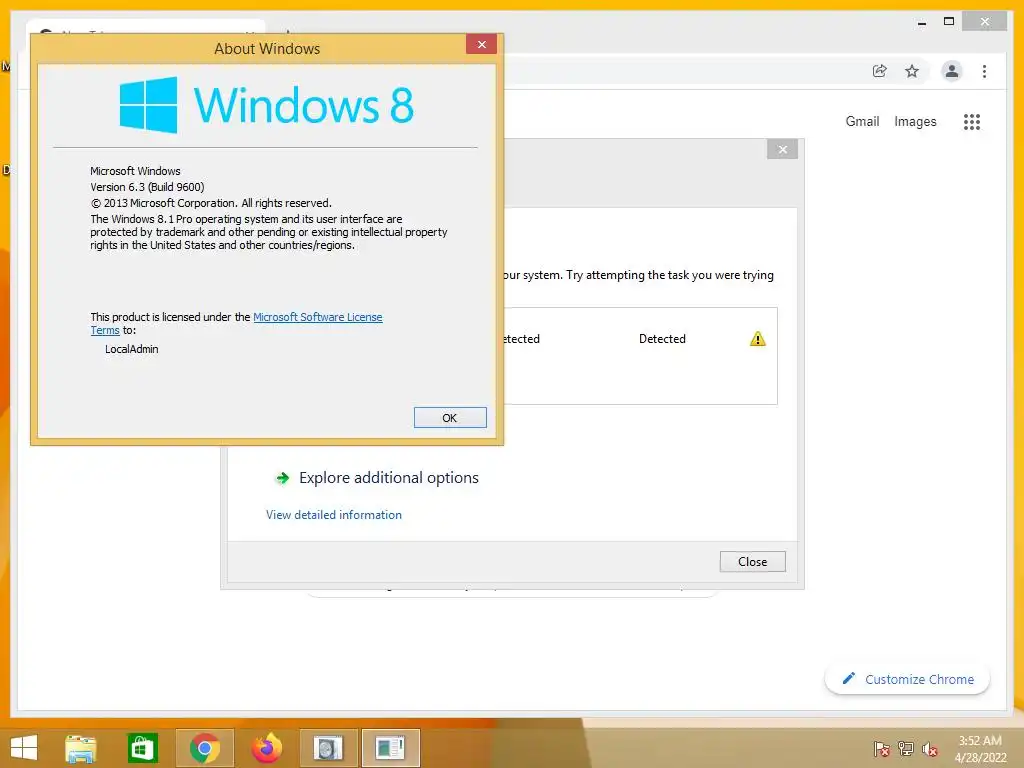1024x768 pixels.
Task: Open Google Images link
Action: pyautogui.click(x=915, y=121)
